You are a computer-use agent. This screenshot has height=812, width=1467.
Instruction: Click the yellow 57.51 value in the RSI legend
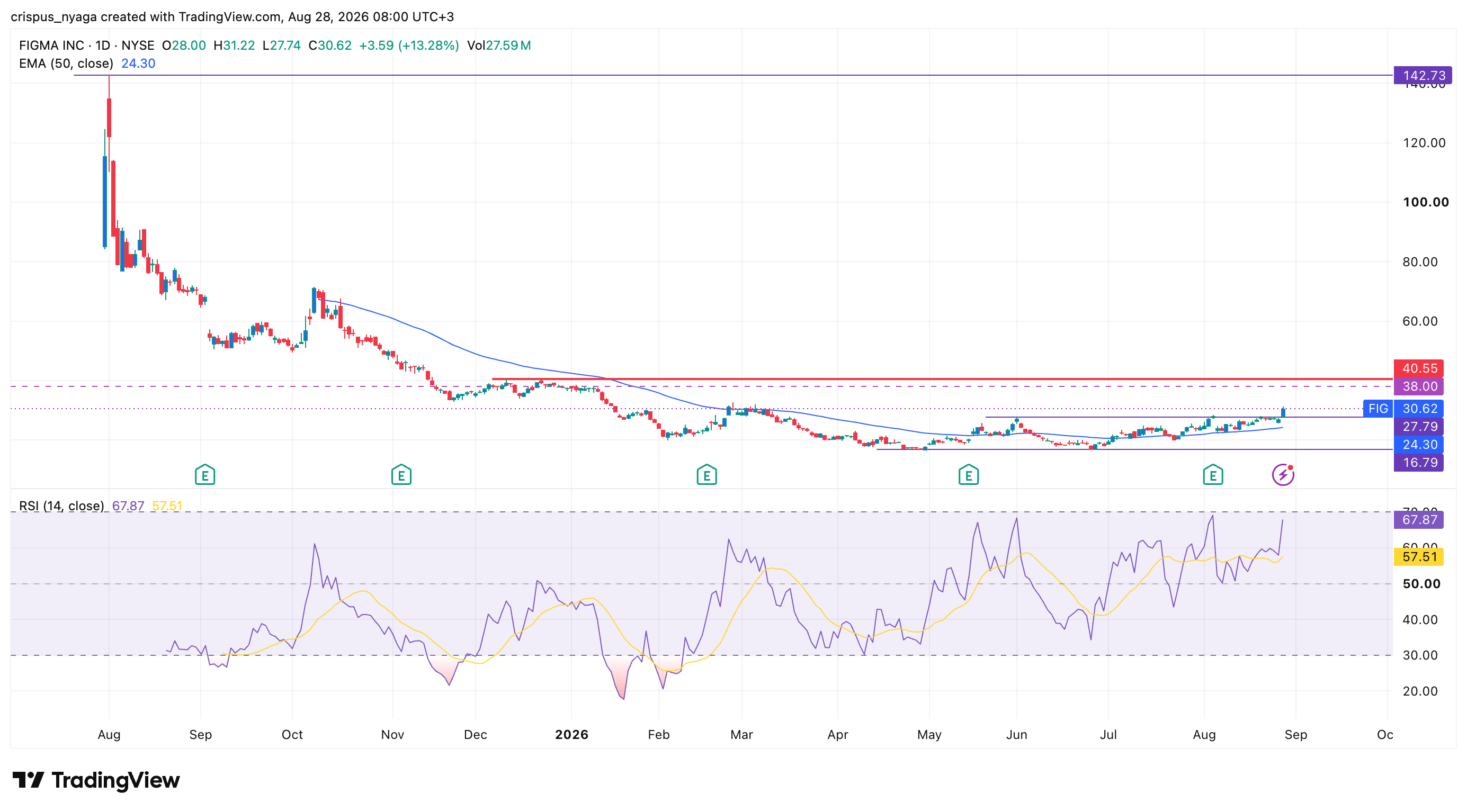pos(167,506)
